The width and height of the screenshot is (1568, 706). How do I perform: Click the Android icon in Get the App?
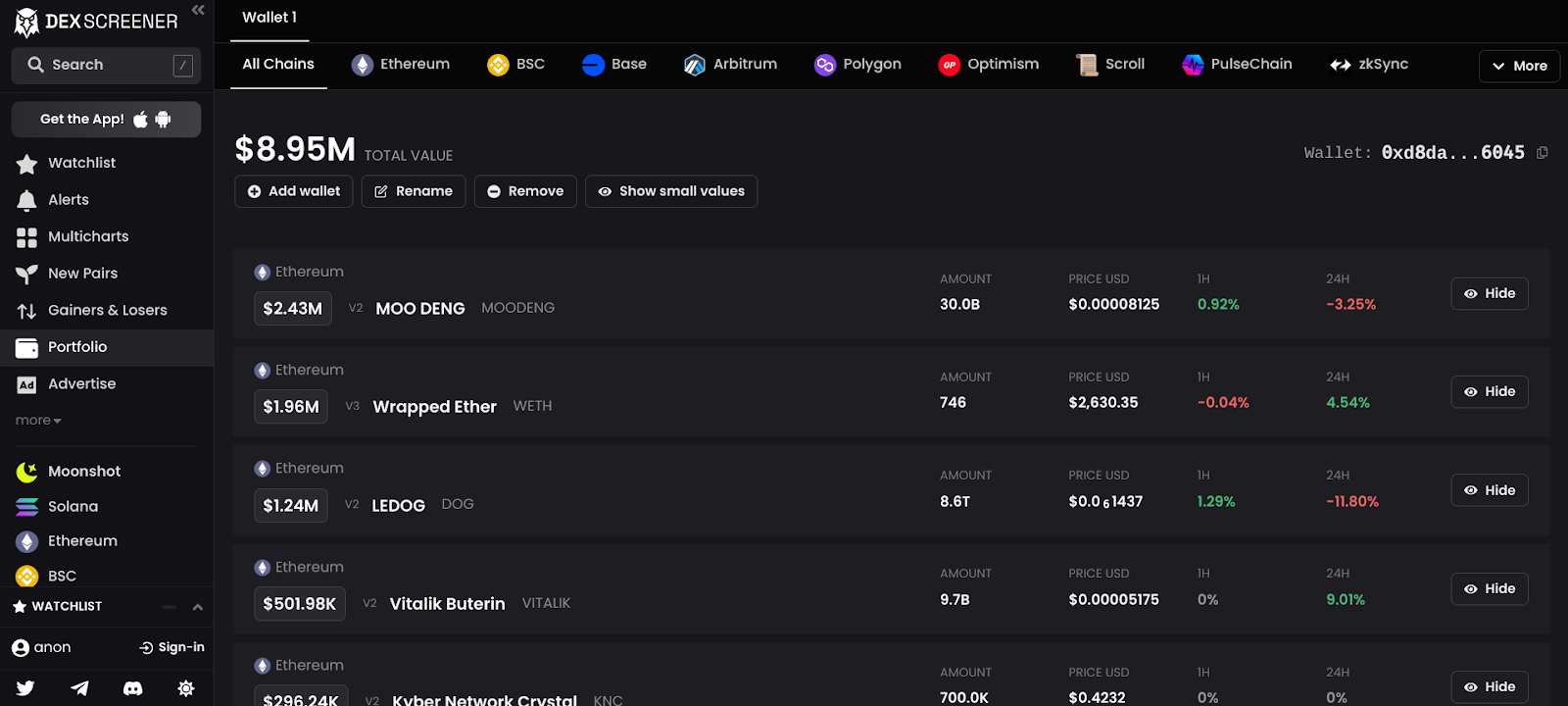coord(163,120)
